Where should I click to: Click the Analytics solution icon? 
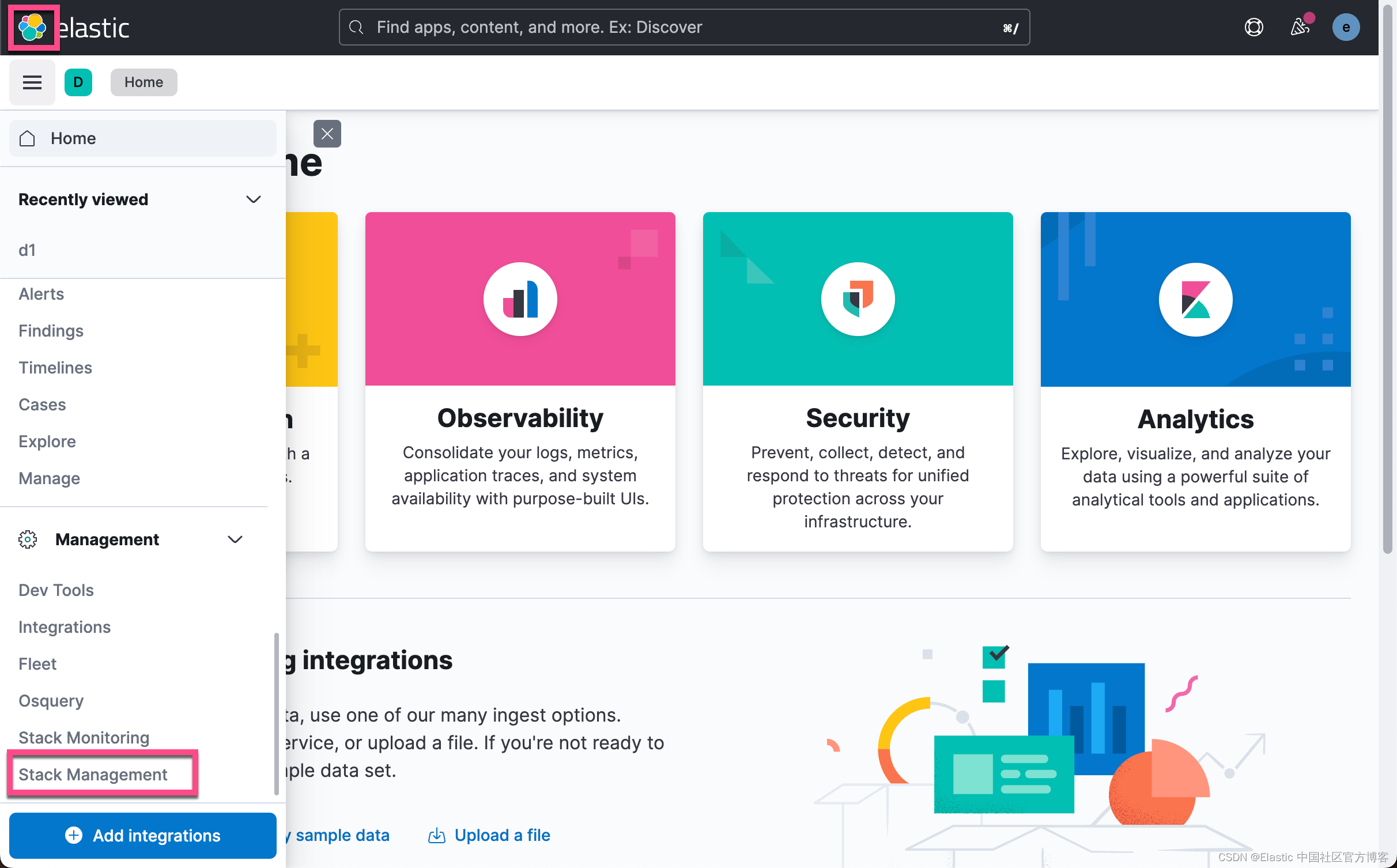tap(1196, 298)
